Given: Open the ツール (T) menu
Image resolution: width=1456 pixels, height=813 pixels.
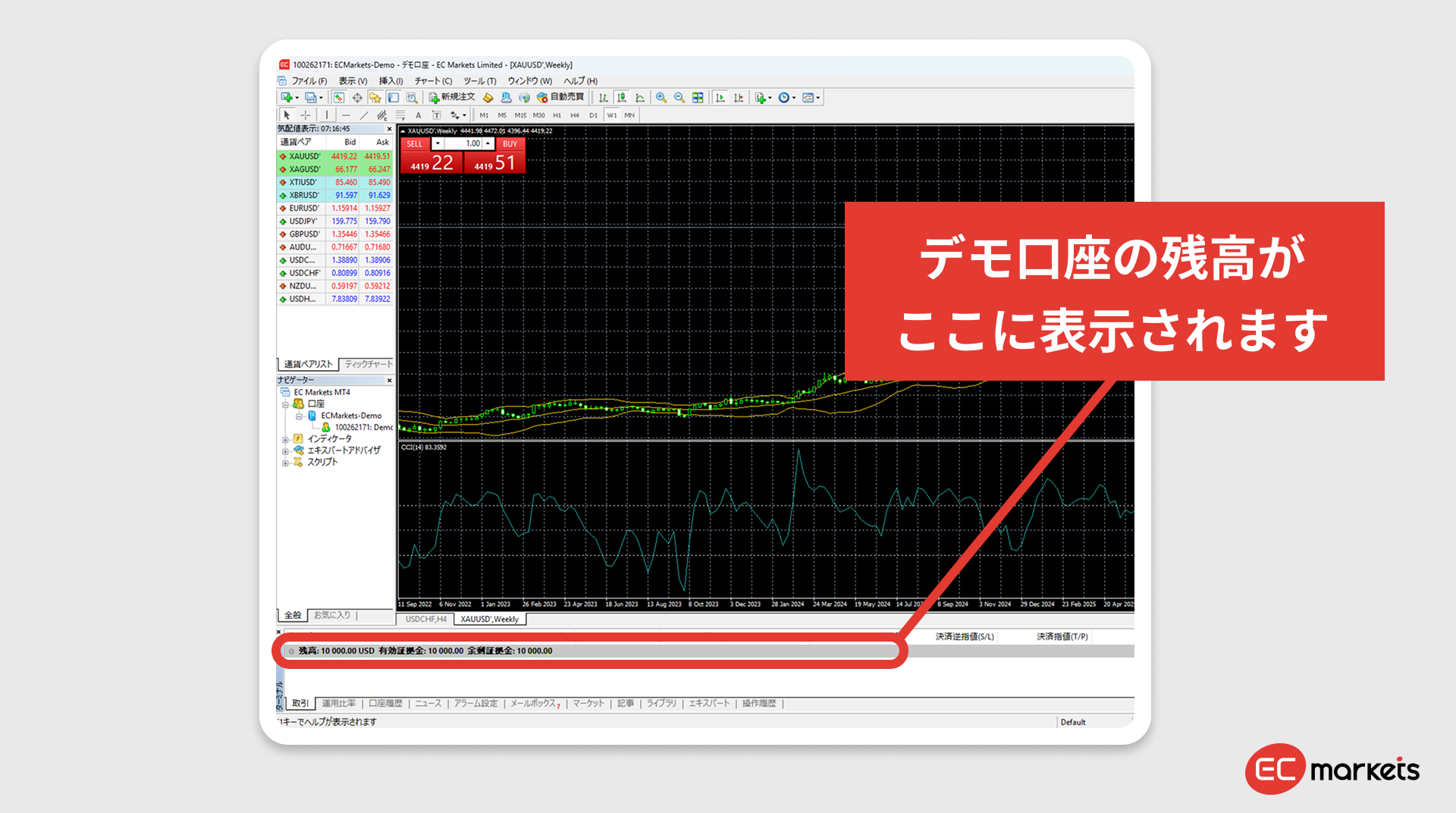Looking at the screenshot, I should pos(480,81).
